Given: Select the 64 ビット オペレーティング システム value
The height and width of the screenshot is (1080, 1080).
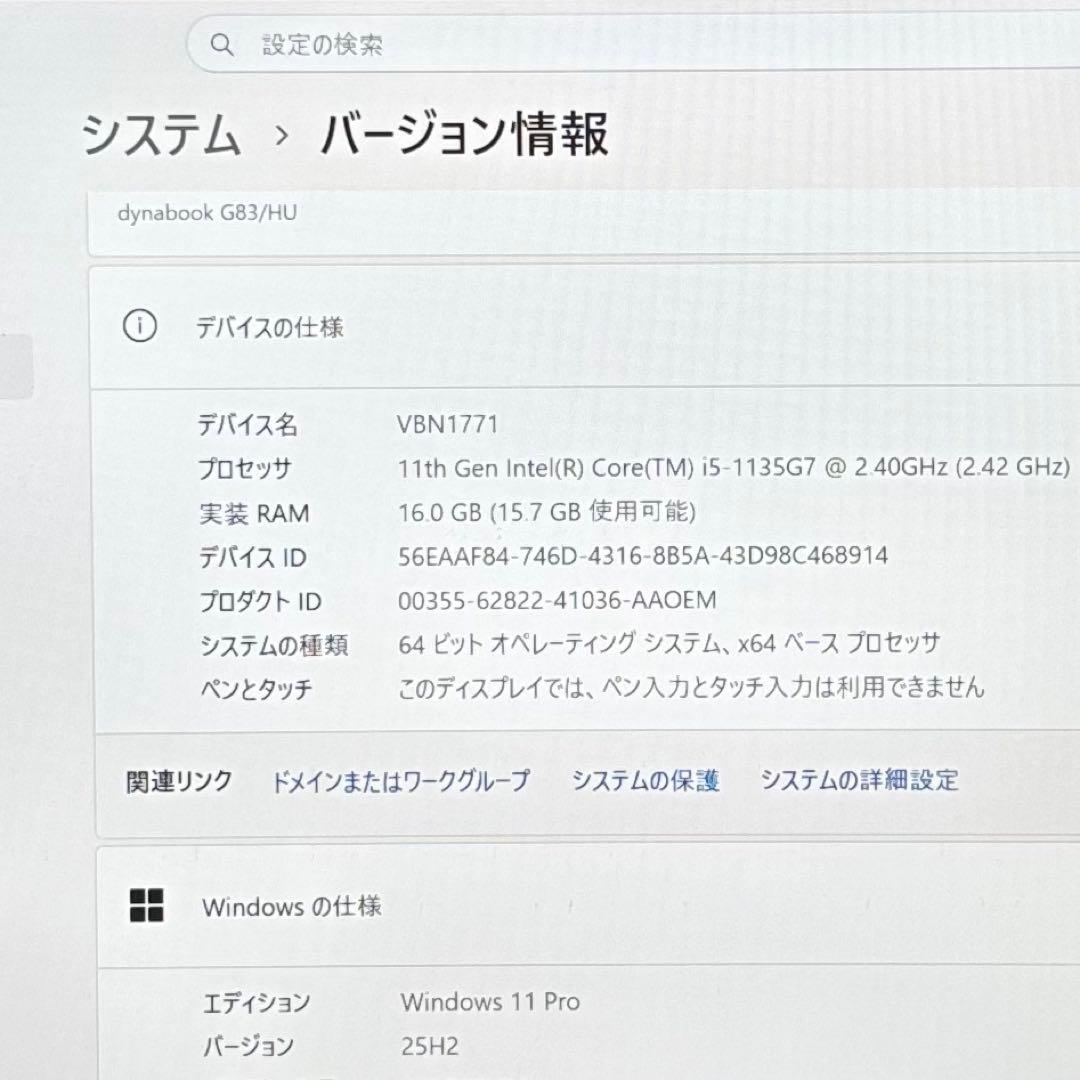Looking at the screenshot, I should (x=669, y=644).
